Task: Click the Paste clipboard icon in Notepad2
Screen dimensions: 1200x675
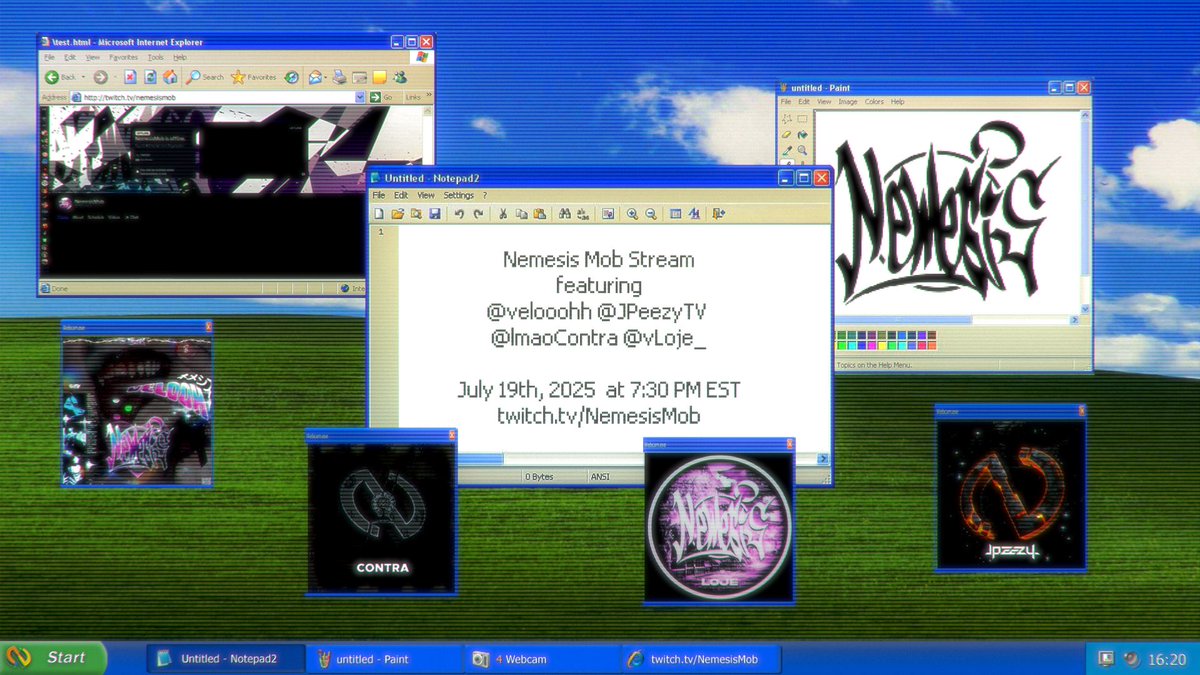Action: [539, 213]
